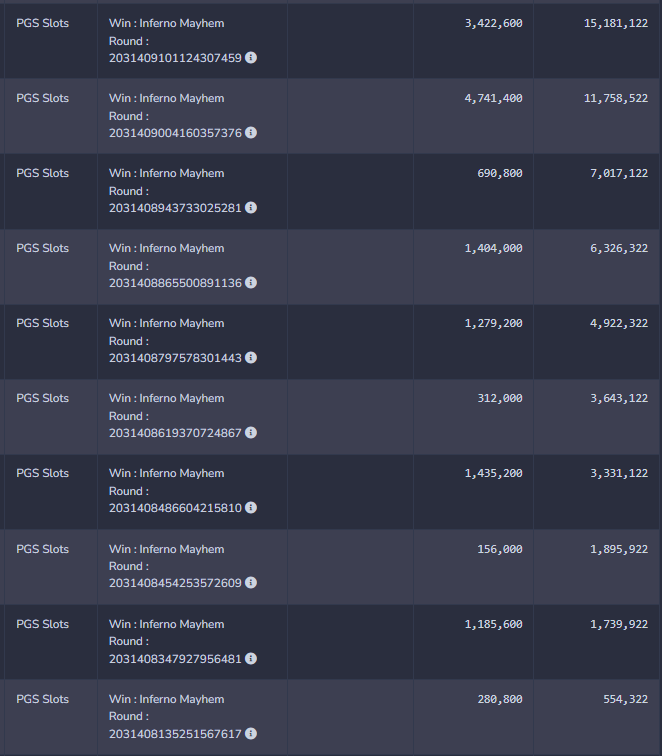Open info icon next to round 2031409004160357376
The height and width of the screenshot is (756, 662).
click(251, 133)
